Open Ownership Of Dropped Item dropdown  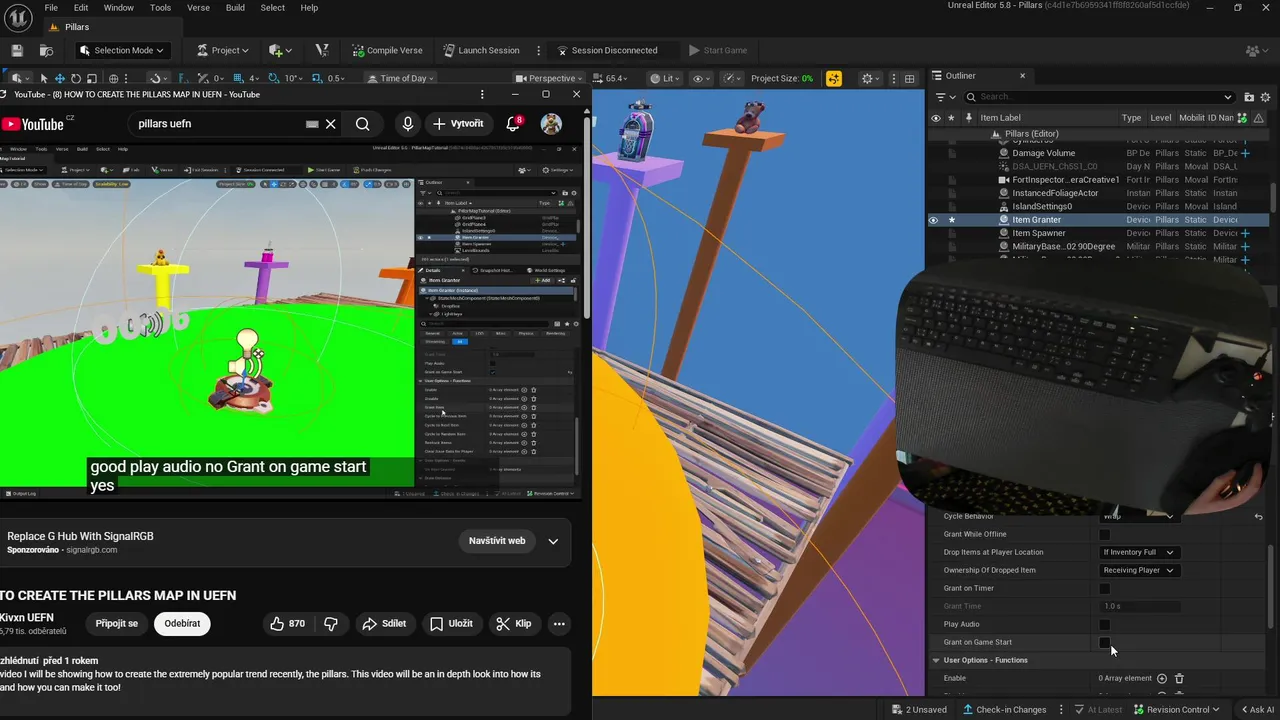(x=1139, y=570)
